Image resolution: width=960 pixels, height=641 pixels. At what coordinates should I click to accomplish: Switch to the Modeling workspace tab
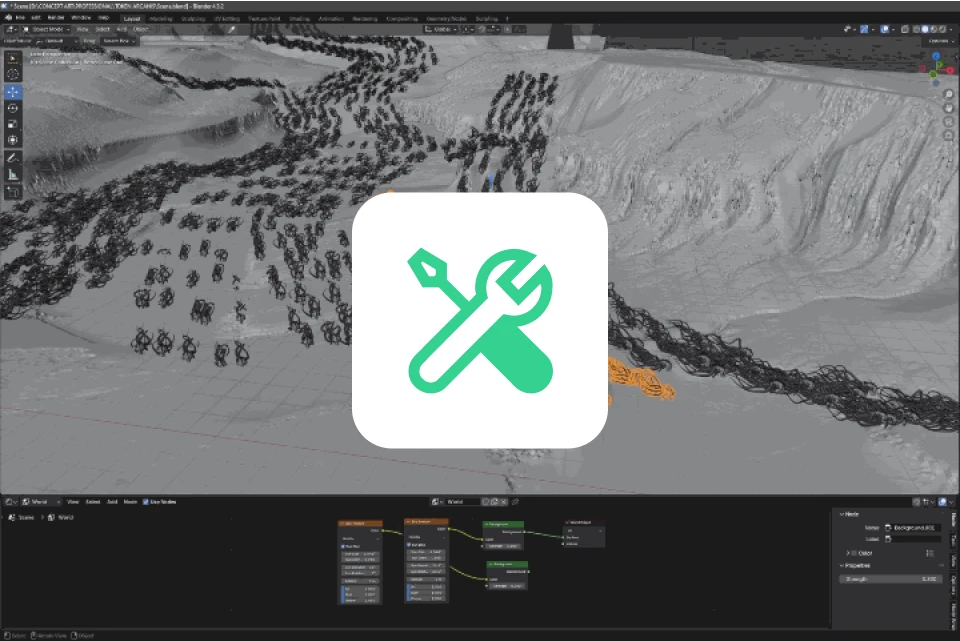[x=160, y=18]
